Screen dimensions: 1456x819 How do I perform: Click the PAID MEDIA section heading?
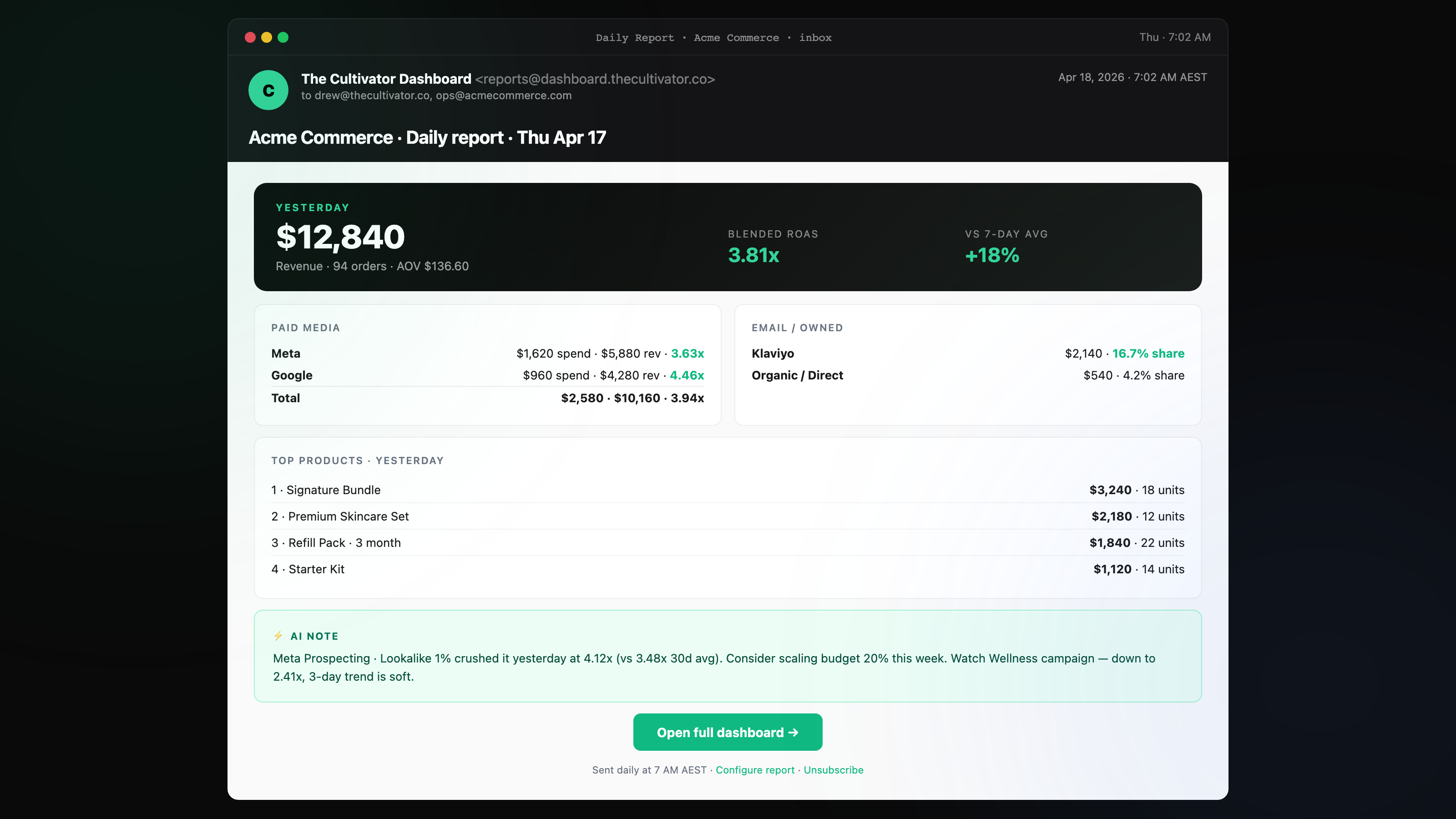coord(305,328)
